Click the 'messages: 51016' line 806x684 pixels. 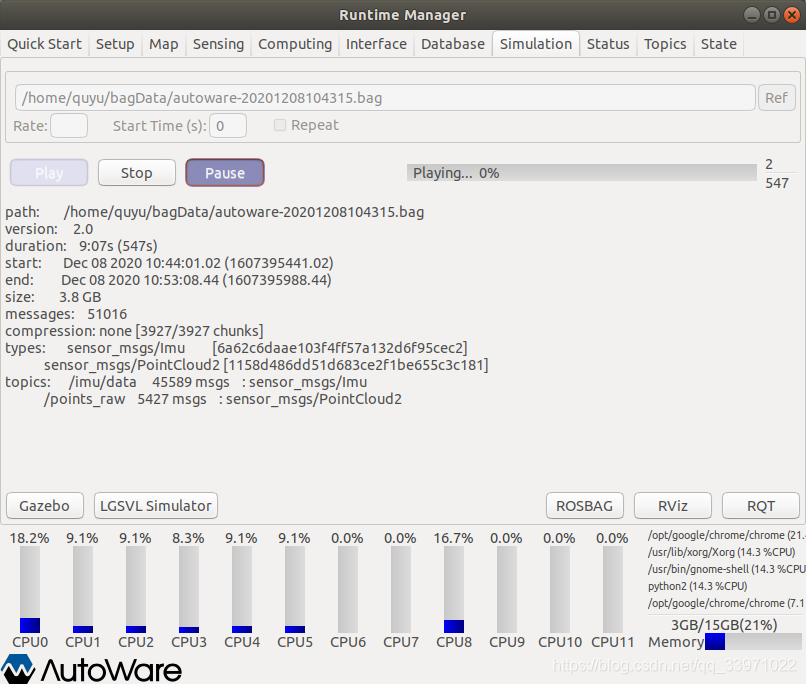[x=66, y=313]
